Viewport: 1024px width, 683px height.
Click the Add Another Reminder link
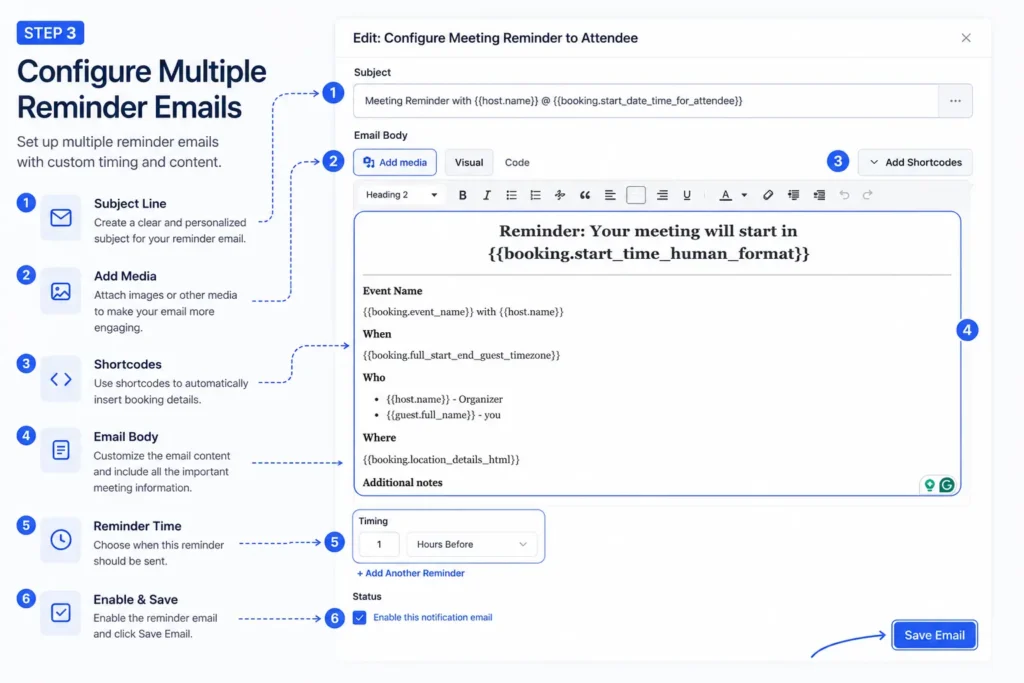click(411, 573)
